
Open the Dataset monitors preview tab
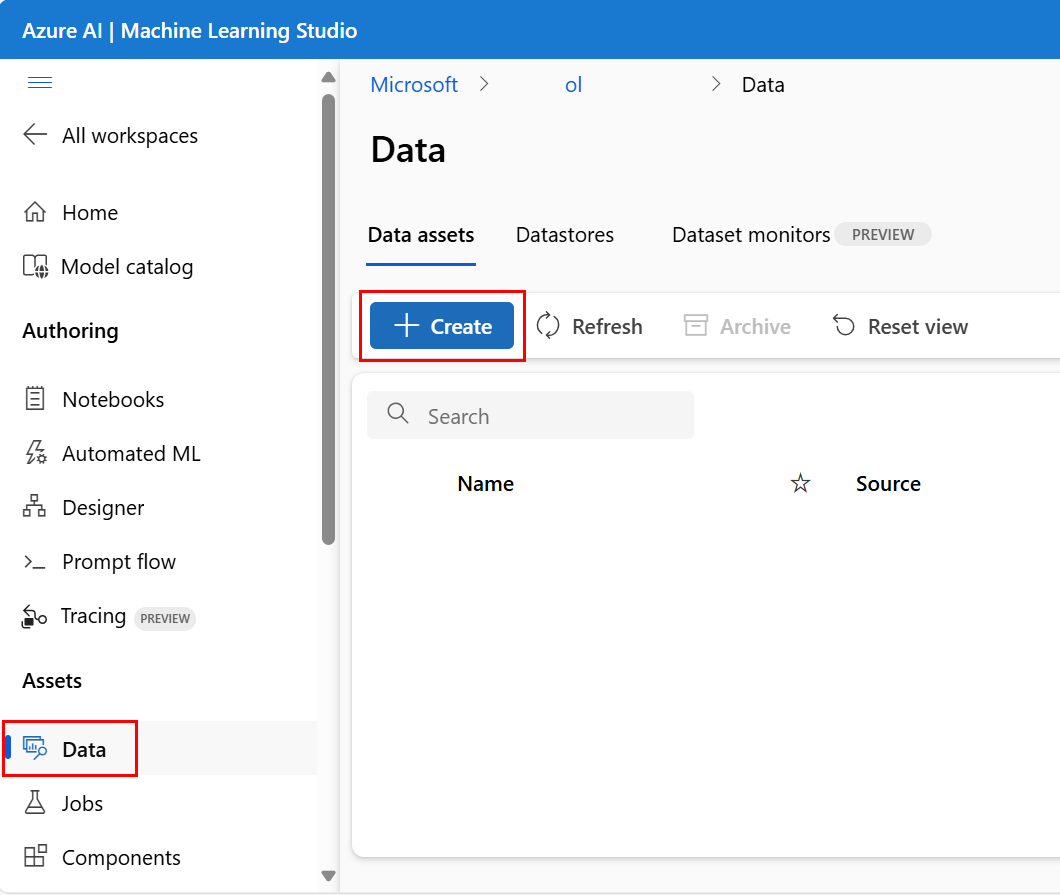(x=750, y=235)
